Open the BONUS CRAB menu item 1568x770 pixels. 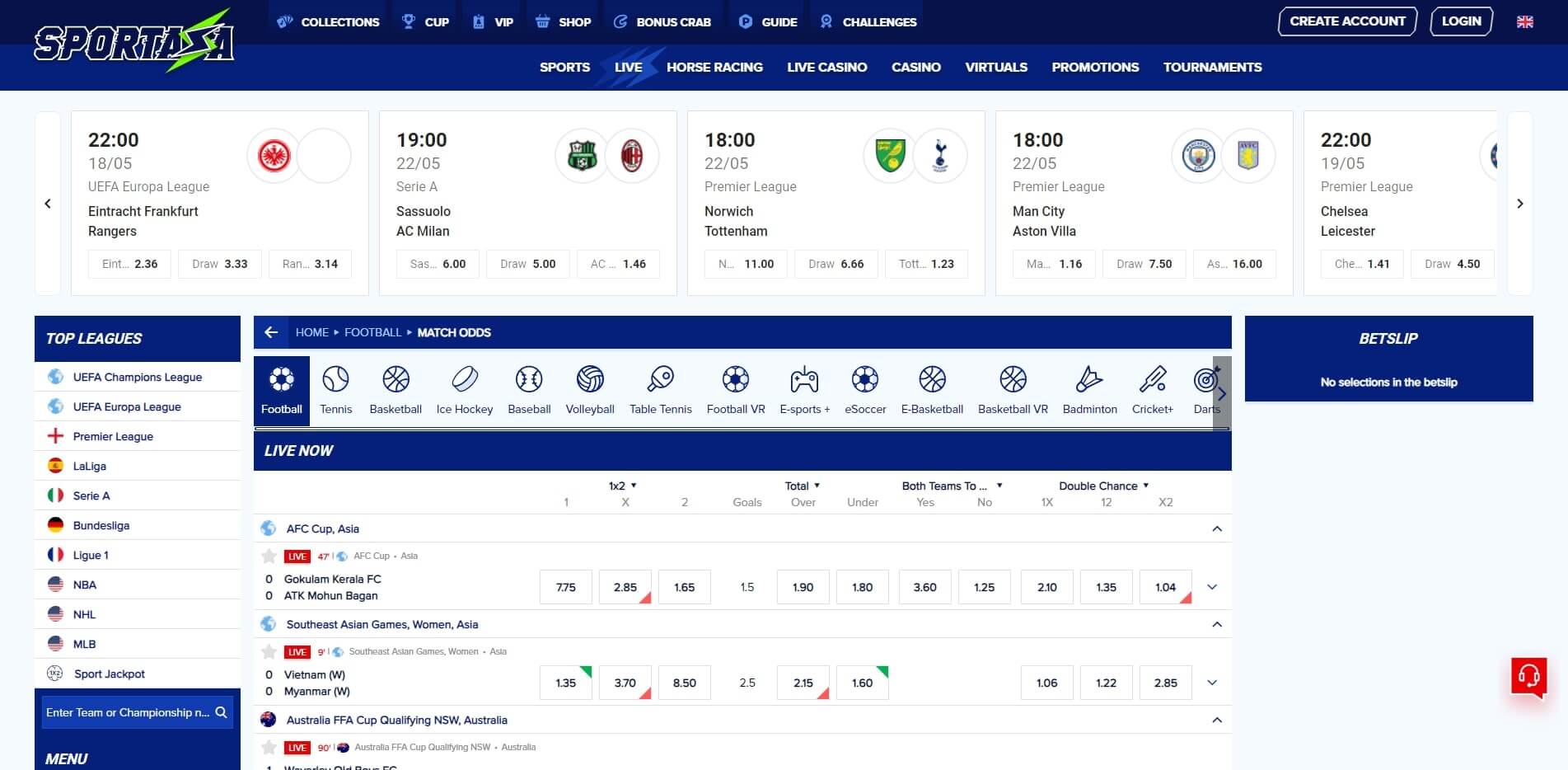[662, 22]
